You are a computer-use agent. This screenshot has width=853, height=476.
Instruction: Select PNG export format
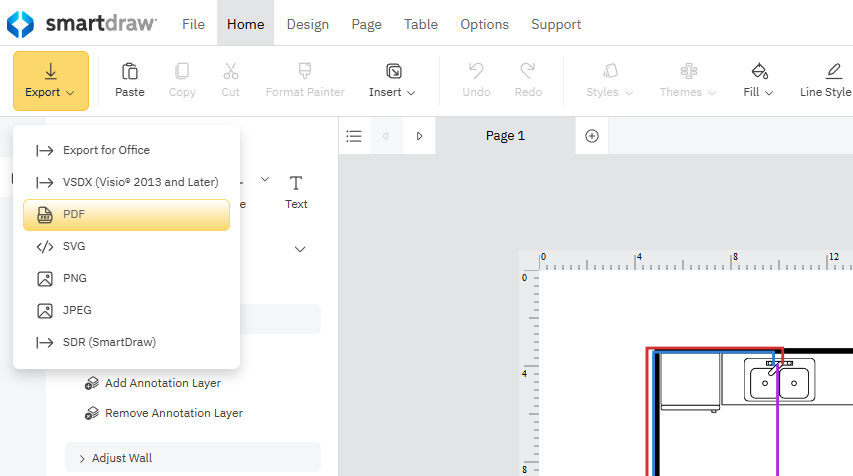point(76,278)
